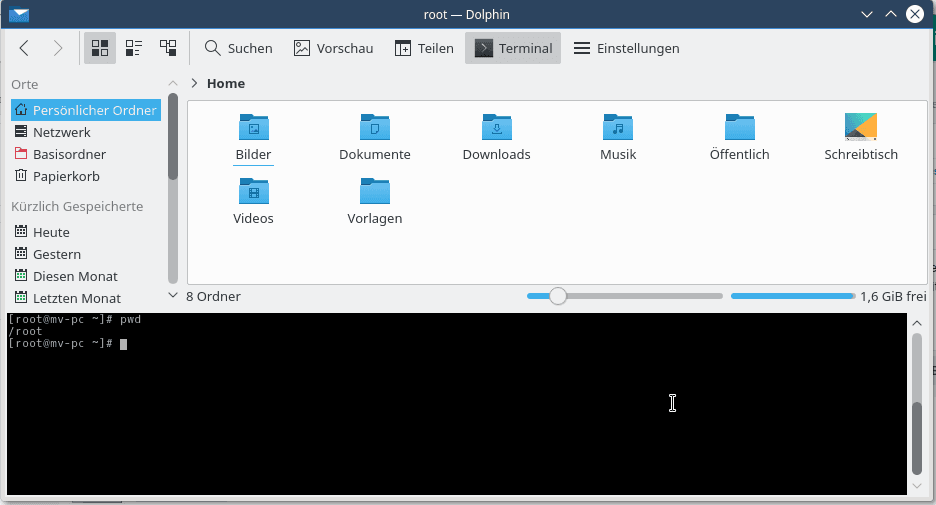
Task: Click the terminal vertical scrollbar handle
Action: (x=917, y=438)
